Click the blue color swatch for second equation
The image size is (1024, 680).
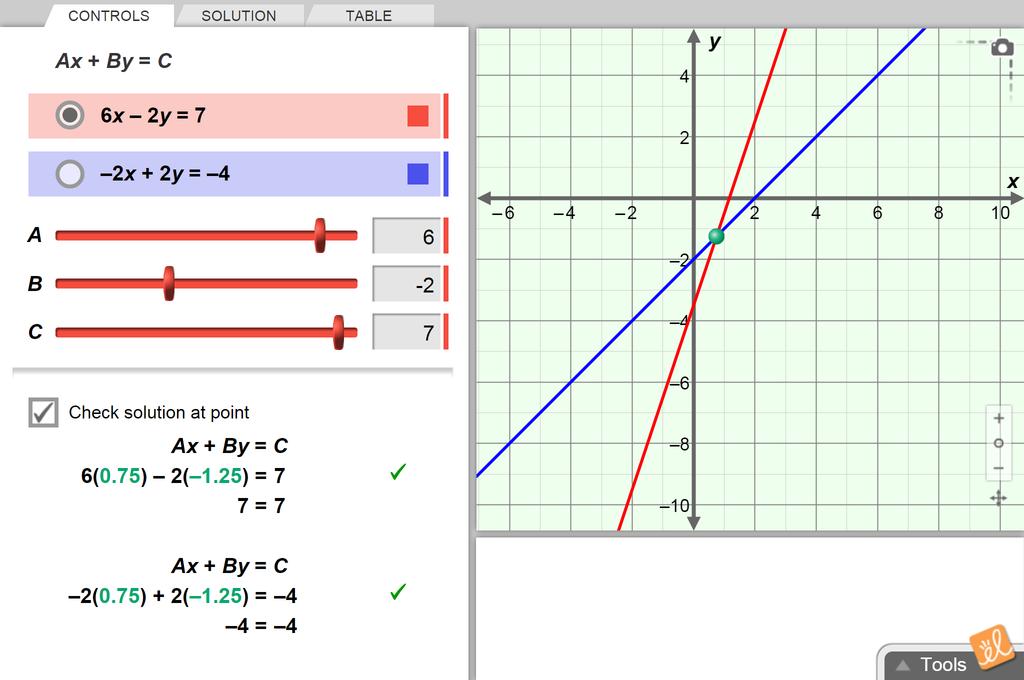click(418, 174)
